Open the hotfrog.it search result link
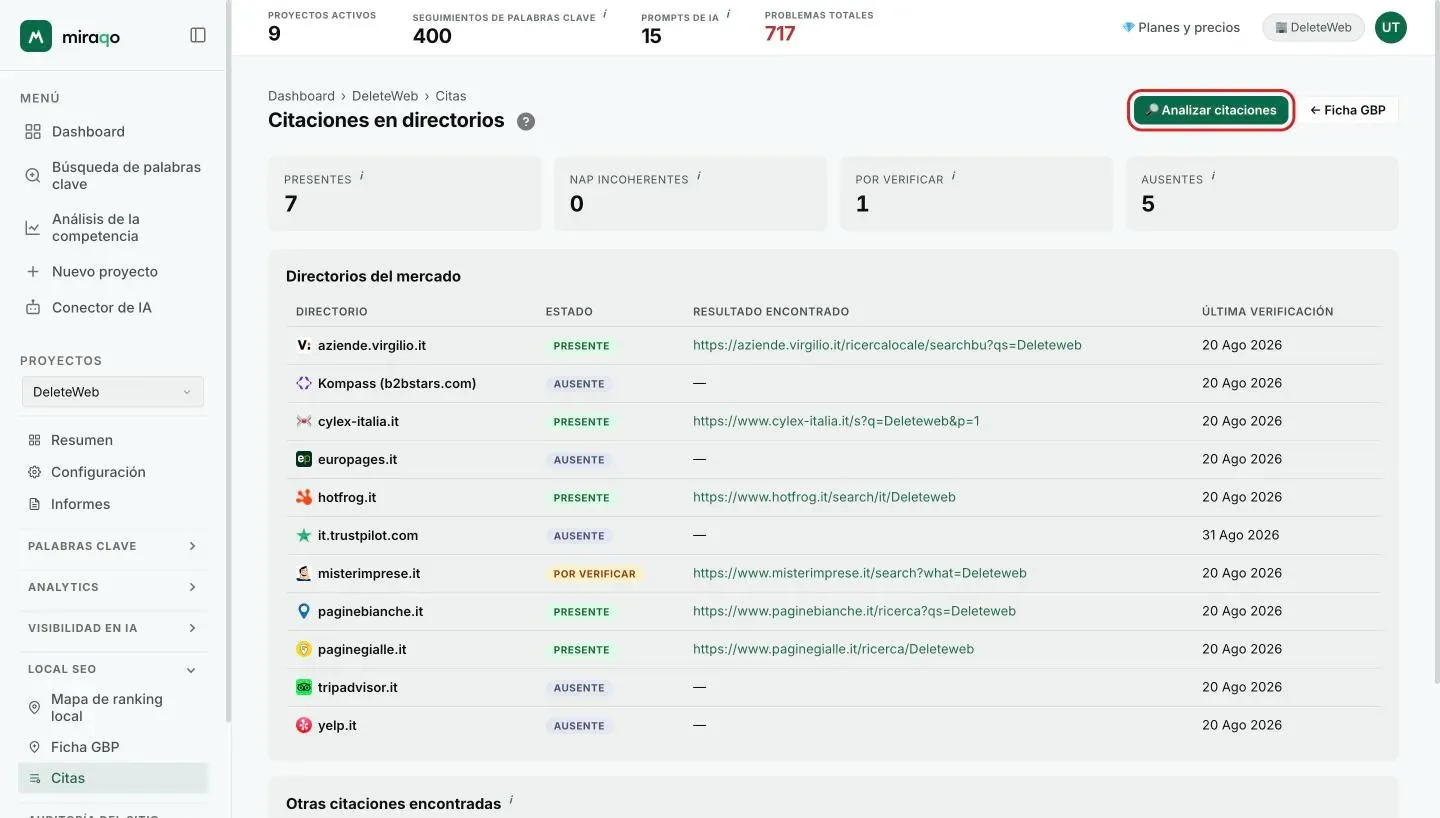The image size is (1440, 818). (824, 497)
